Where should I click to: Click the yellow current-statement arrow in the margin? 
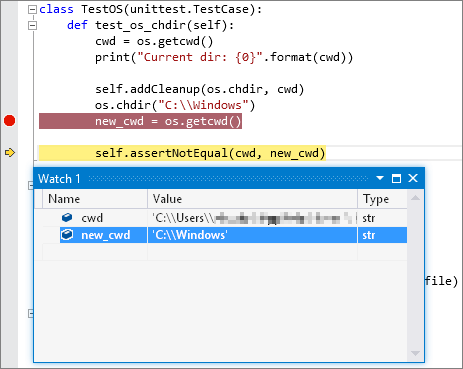10,153
